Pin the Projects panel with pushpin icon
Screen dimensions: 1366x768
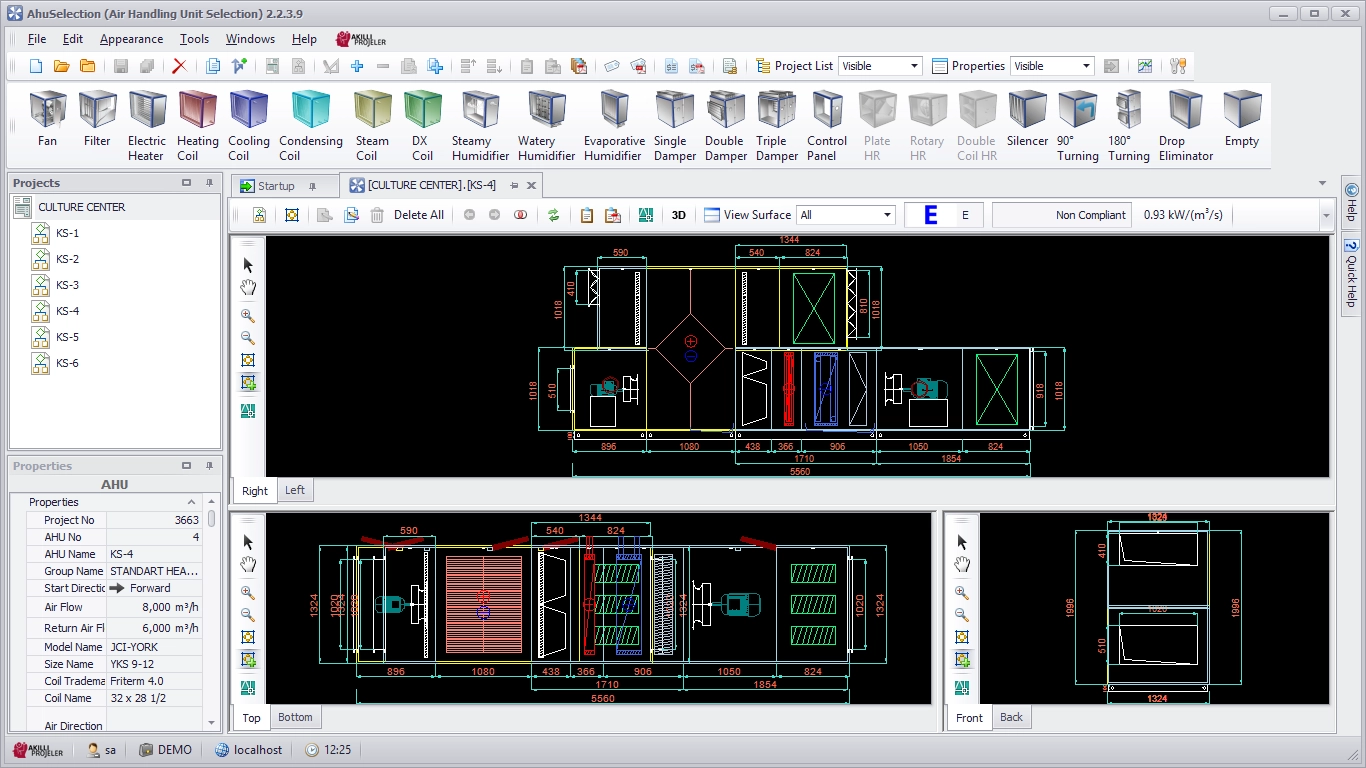[210, 183]
